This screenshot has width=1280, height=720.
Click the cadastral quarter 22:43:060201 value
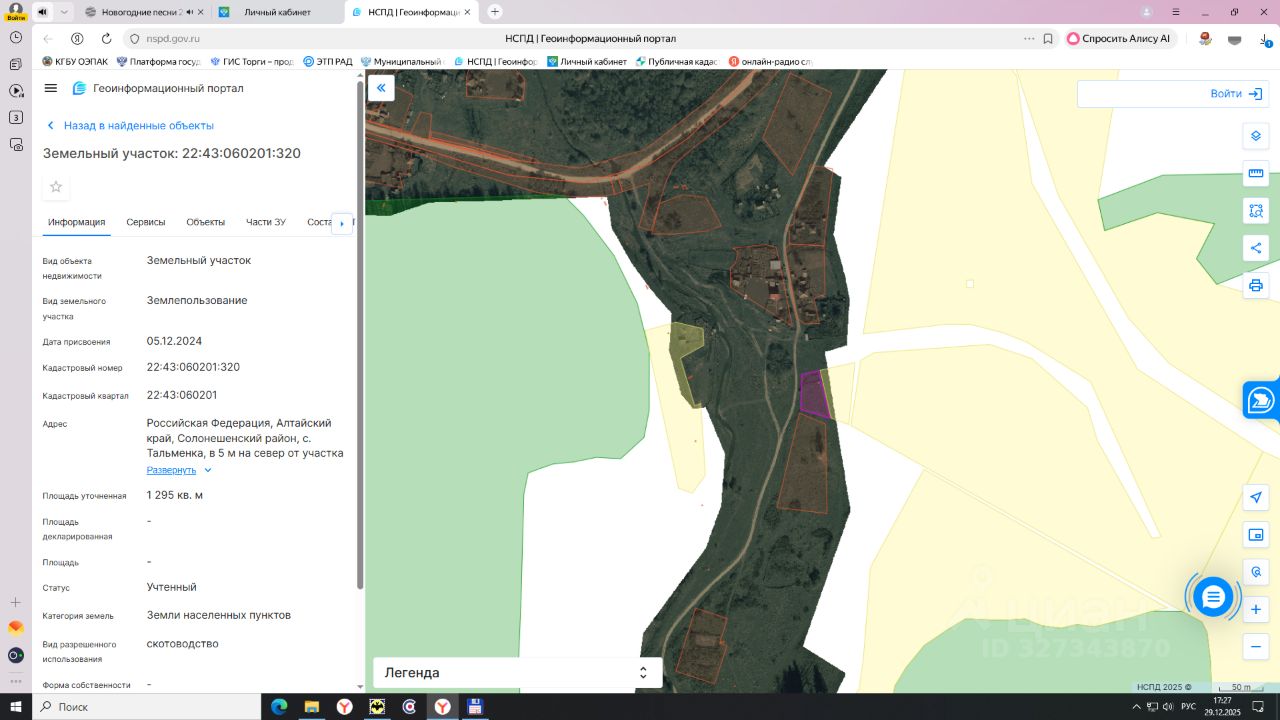pyautogui.click(x=182, y=395)
